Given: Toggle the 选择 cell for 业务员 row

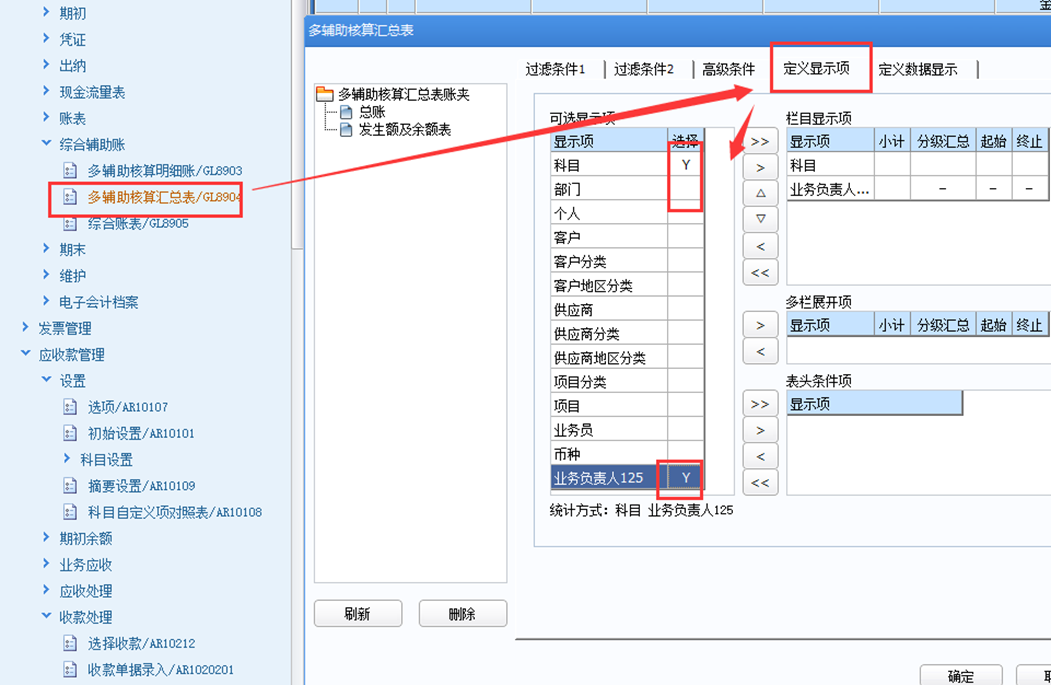Looking at the screenshot, I should [685, 430].
